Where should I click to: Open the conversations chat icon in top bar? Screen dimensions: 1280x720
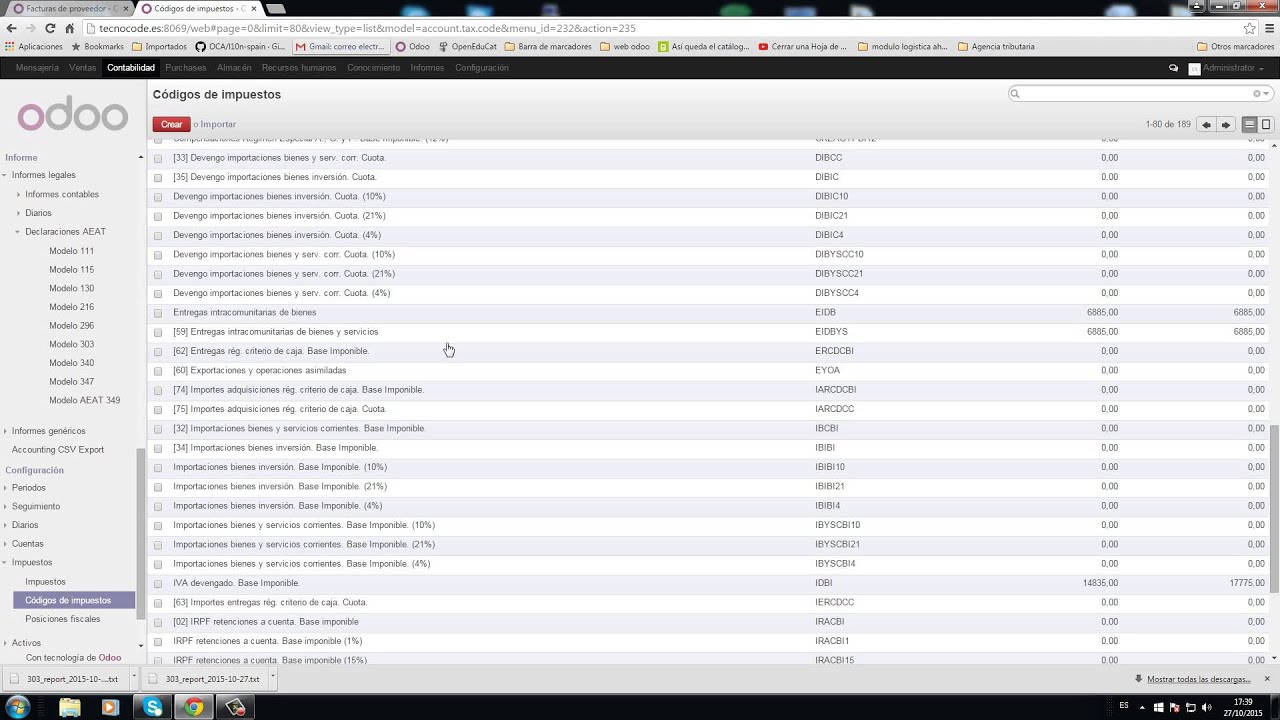click(1173, 68)
